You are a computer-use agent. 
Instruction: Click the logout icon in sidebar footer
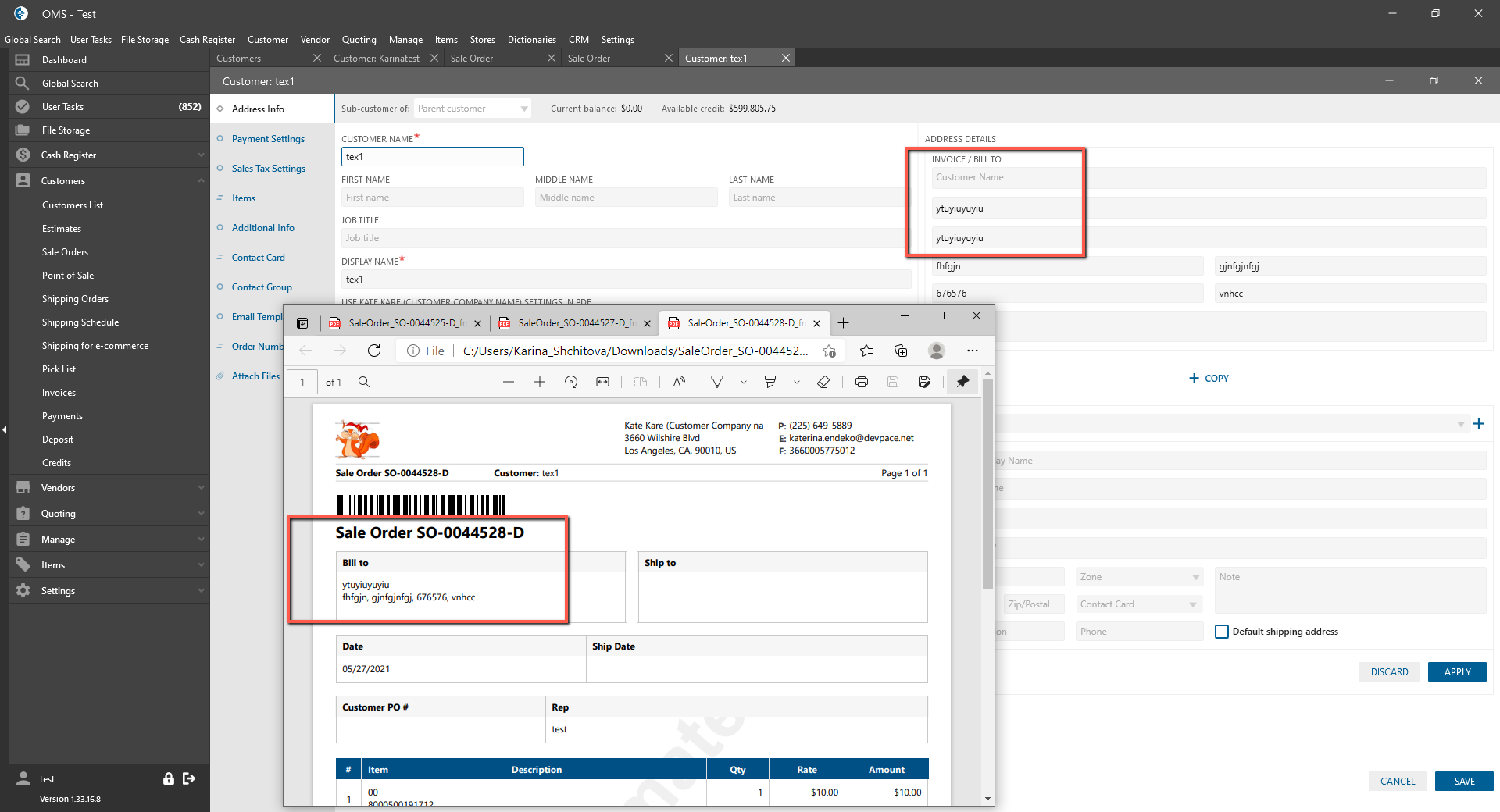click(x=189, y=778)
